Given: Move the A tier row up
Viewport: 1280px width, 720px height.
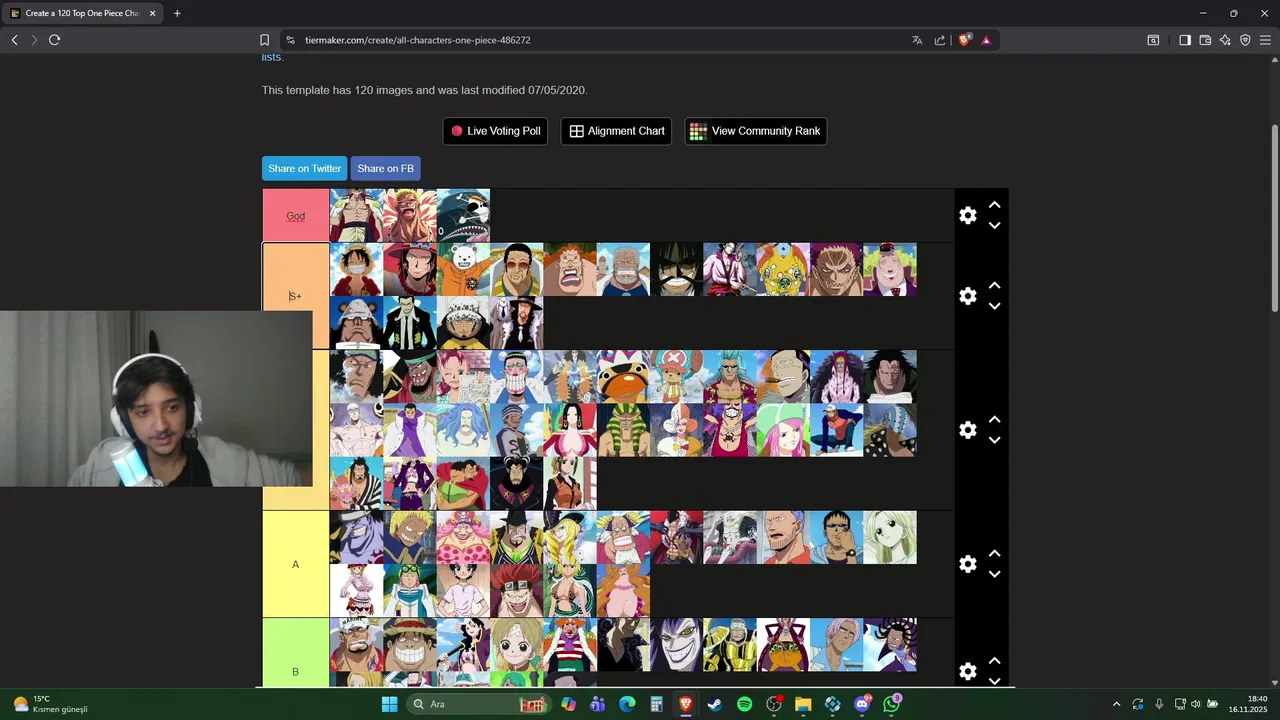Looking at the screenshot, I should 994,553.
